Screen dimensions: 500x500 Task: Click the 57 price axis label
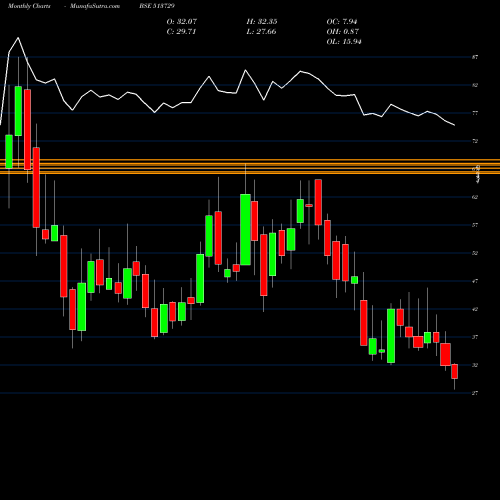[475, 225]
